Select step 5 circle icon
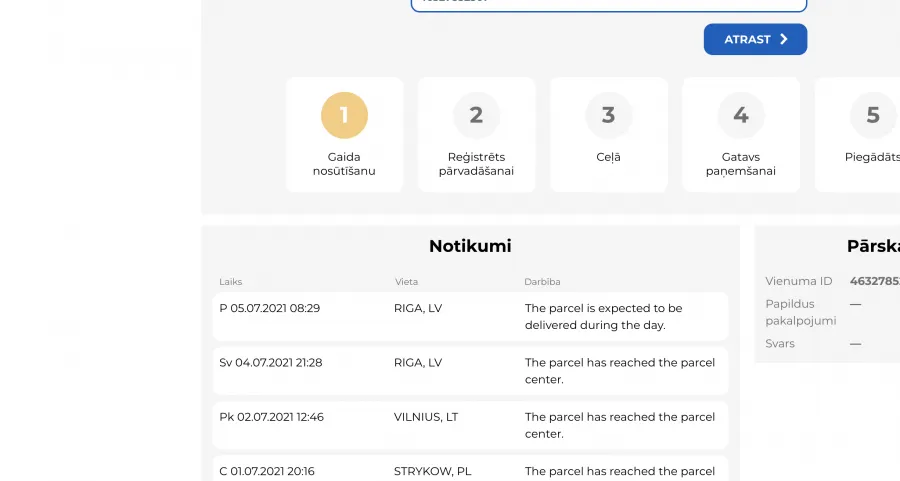This screenshot has width=900, height=481. point(873,115)
